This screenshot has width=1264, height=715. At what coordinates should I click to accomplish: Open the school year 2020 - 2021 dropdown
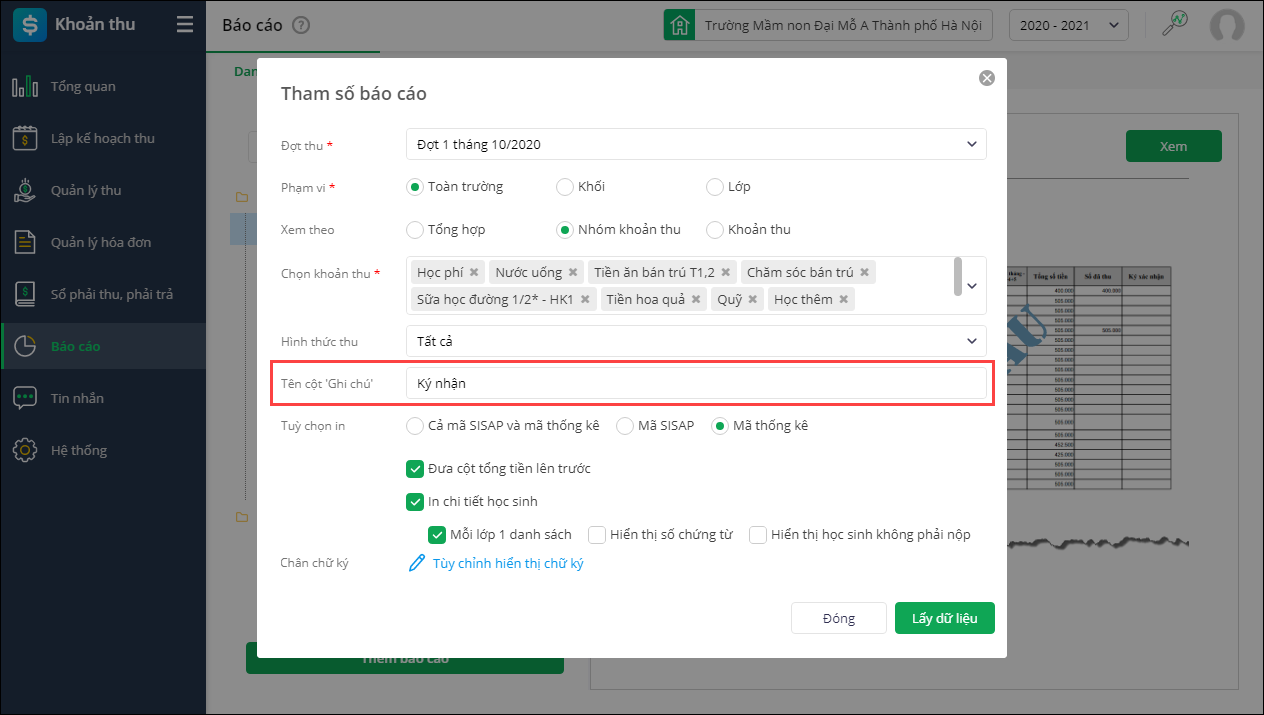click(x=1068, y=26)
